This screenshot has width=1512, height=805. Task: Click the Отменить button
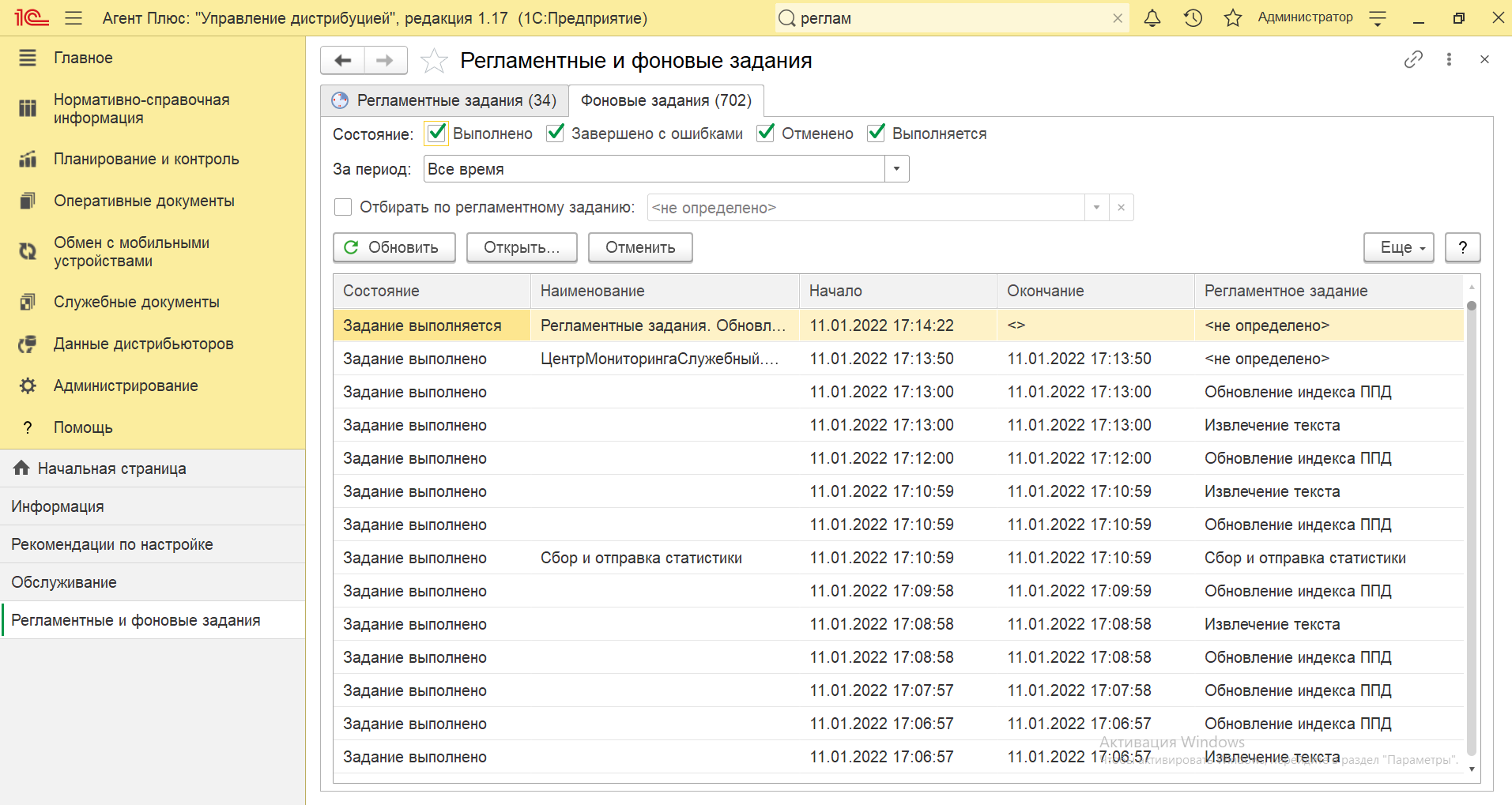(640, 247)
